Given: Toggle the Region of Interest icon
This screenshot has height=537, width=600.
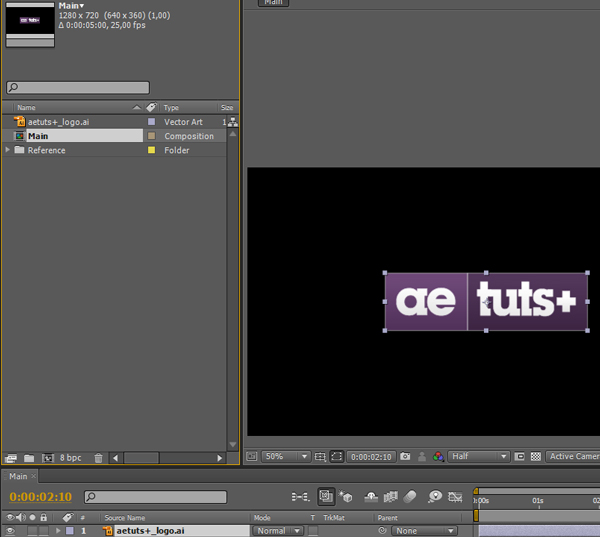Looking at the screenshot, I should [x=519, y=456].
